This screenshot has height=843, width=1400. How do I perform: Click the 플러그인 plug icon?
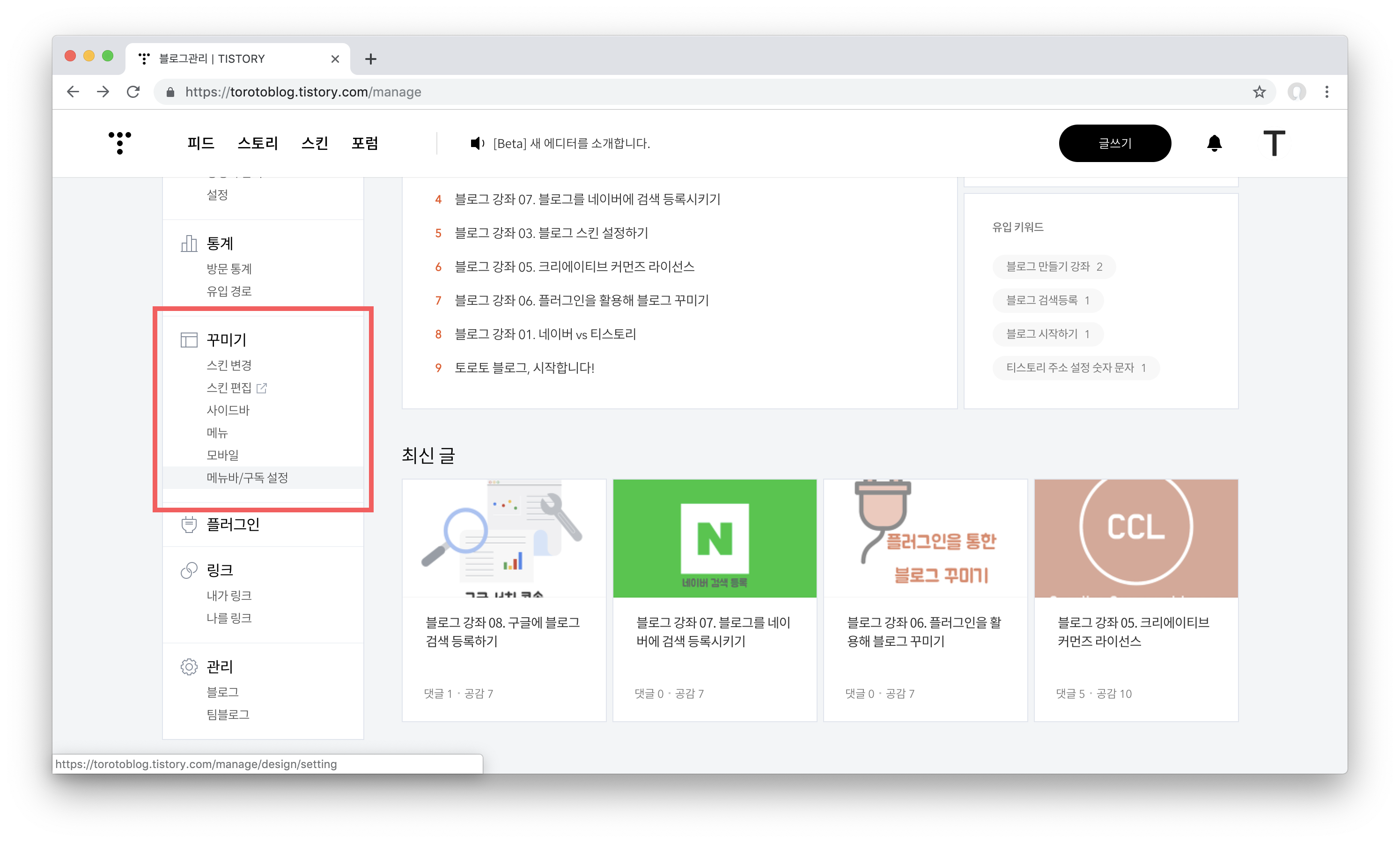coord(189,525)
